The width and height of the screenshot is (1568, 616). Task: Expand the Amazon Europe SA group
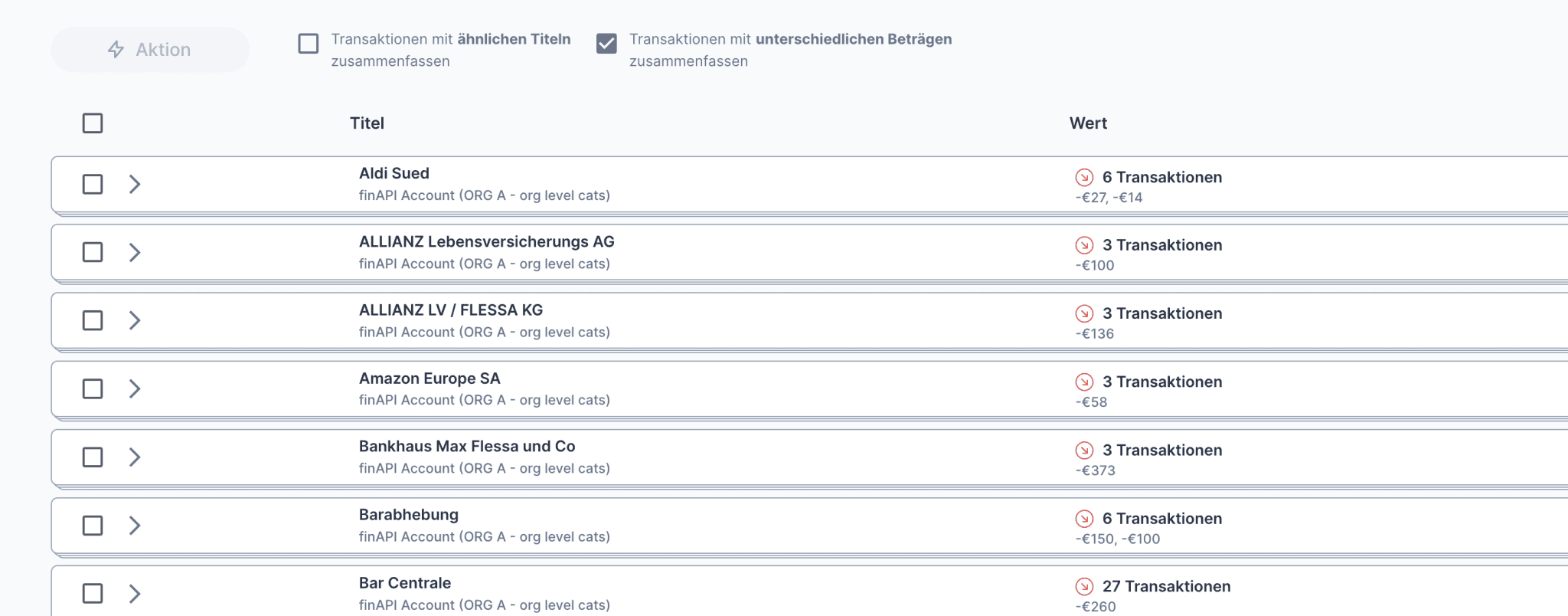pyautogui.click(x=135, y=389)
